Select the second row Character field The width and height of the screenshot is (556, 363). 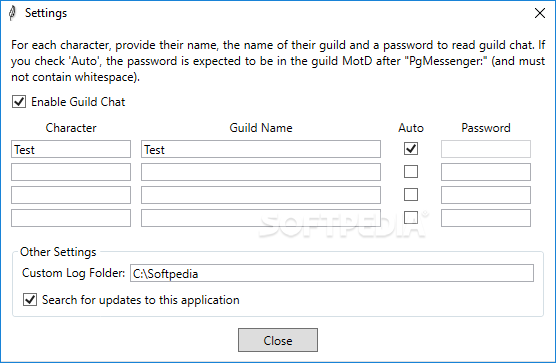tap(71, 172)
